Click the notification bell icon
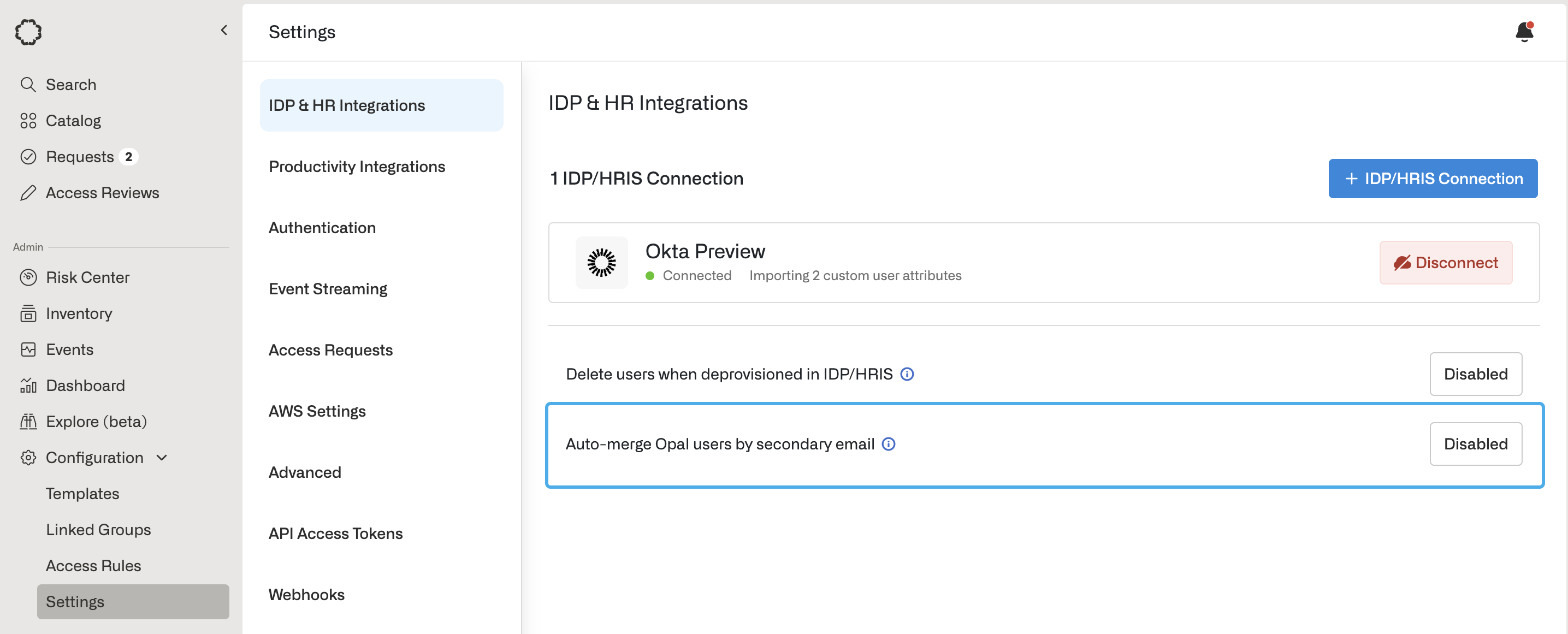 pyautogui.click(x=1524, y=32)
